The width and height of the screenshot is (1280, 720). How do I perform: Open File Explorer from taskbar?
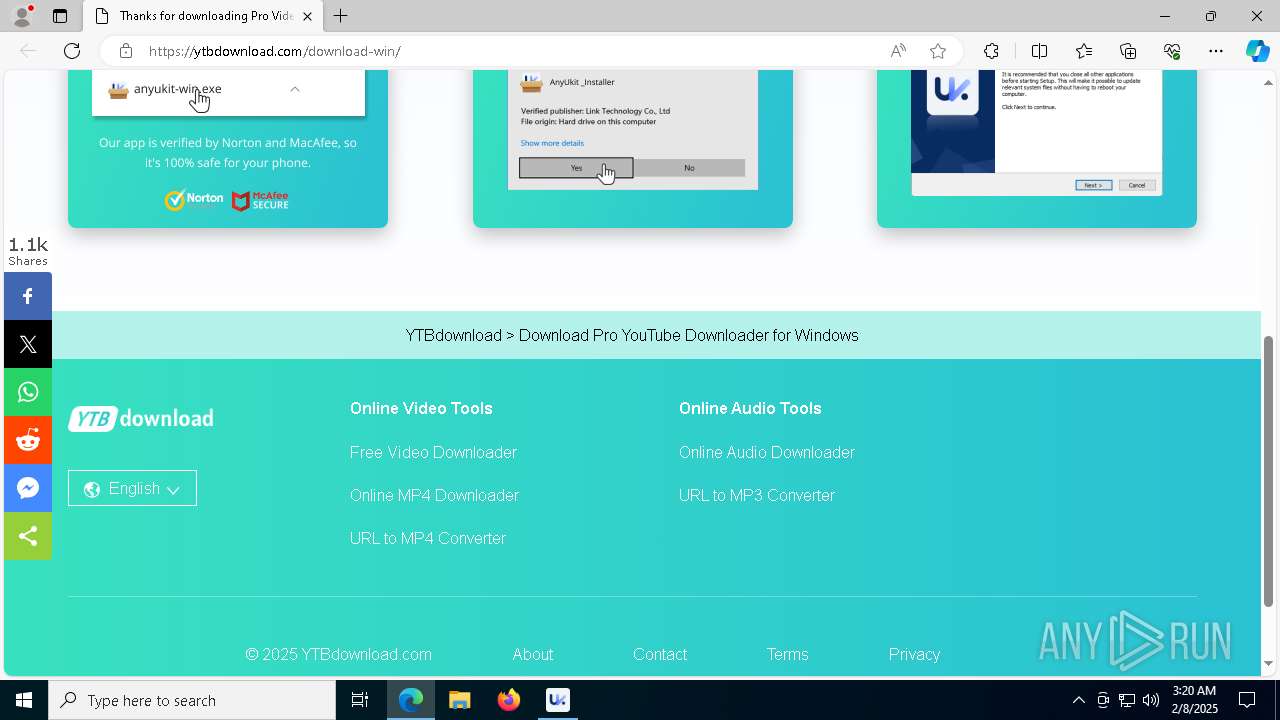(459, 700)
